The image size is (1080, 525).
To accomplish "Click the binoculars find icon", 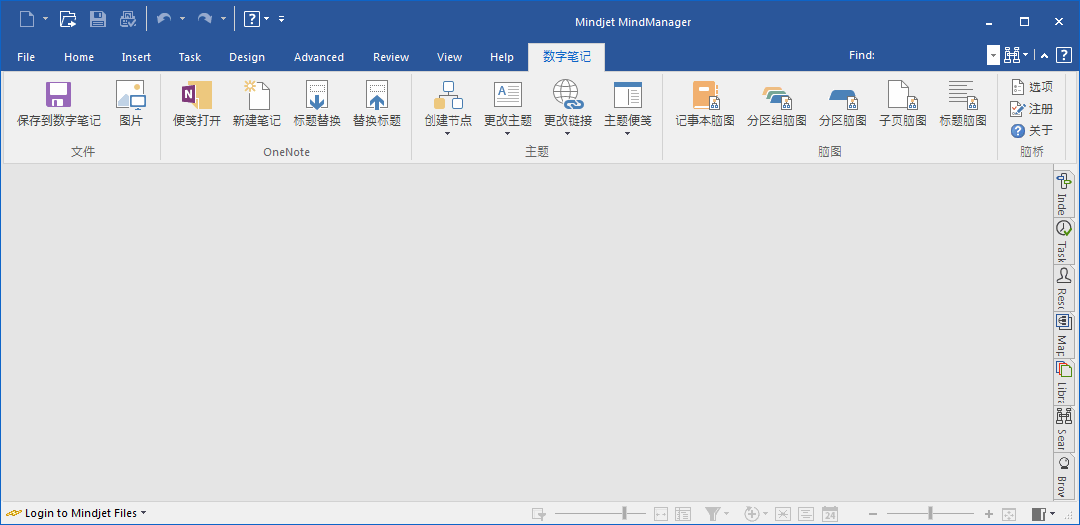I will point(1012,56).
